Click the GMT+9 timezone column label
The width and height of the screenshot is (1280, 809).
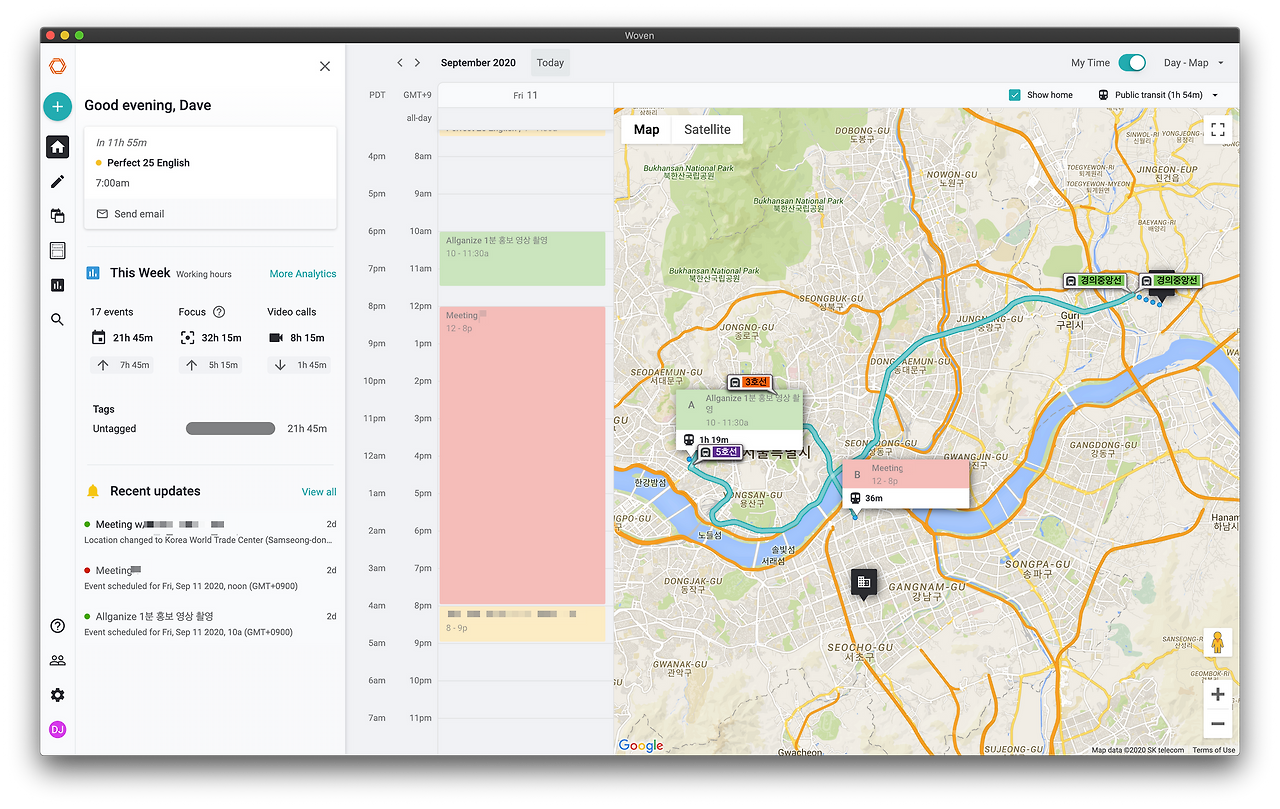417,95
